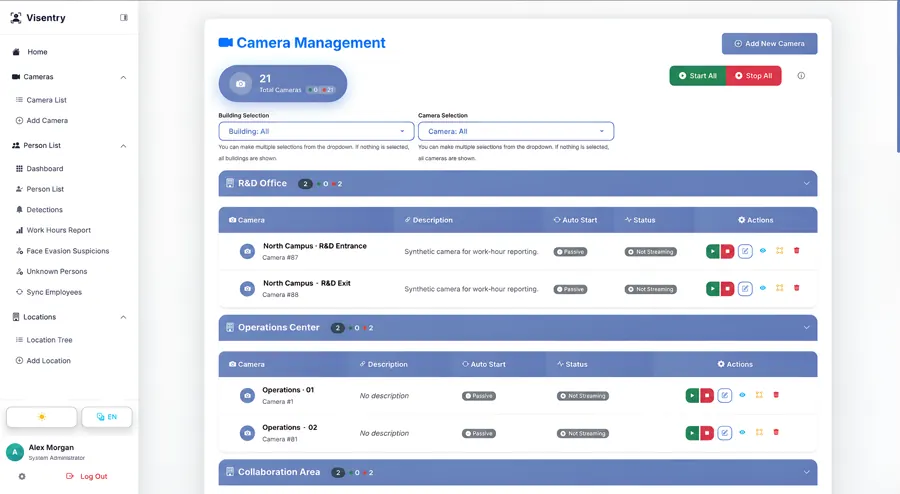The width and height of the screenshot is (900, 494).
Task: Edit the Operations - 01 camera
Action: 724,395
